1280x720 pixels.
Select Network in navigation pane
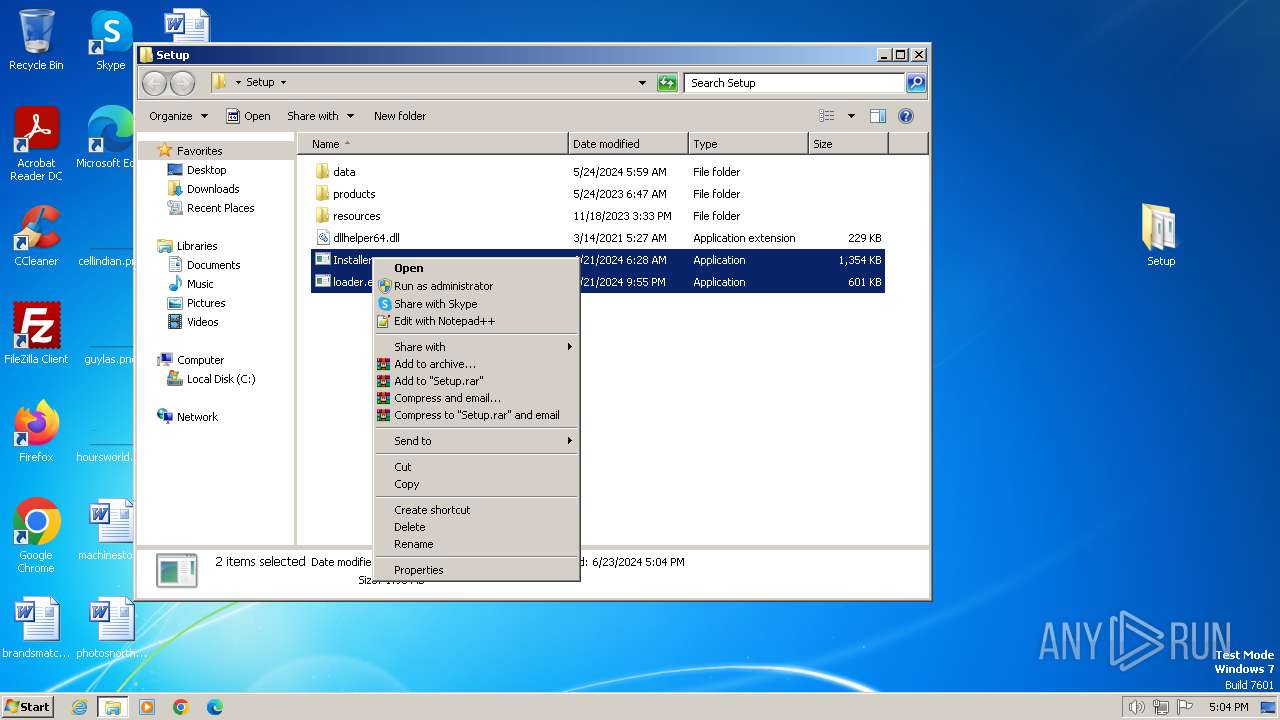(187, 417)
